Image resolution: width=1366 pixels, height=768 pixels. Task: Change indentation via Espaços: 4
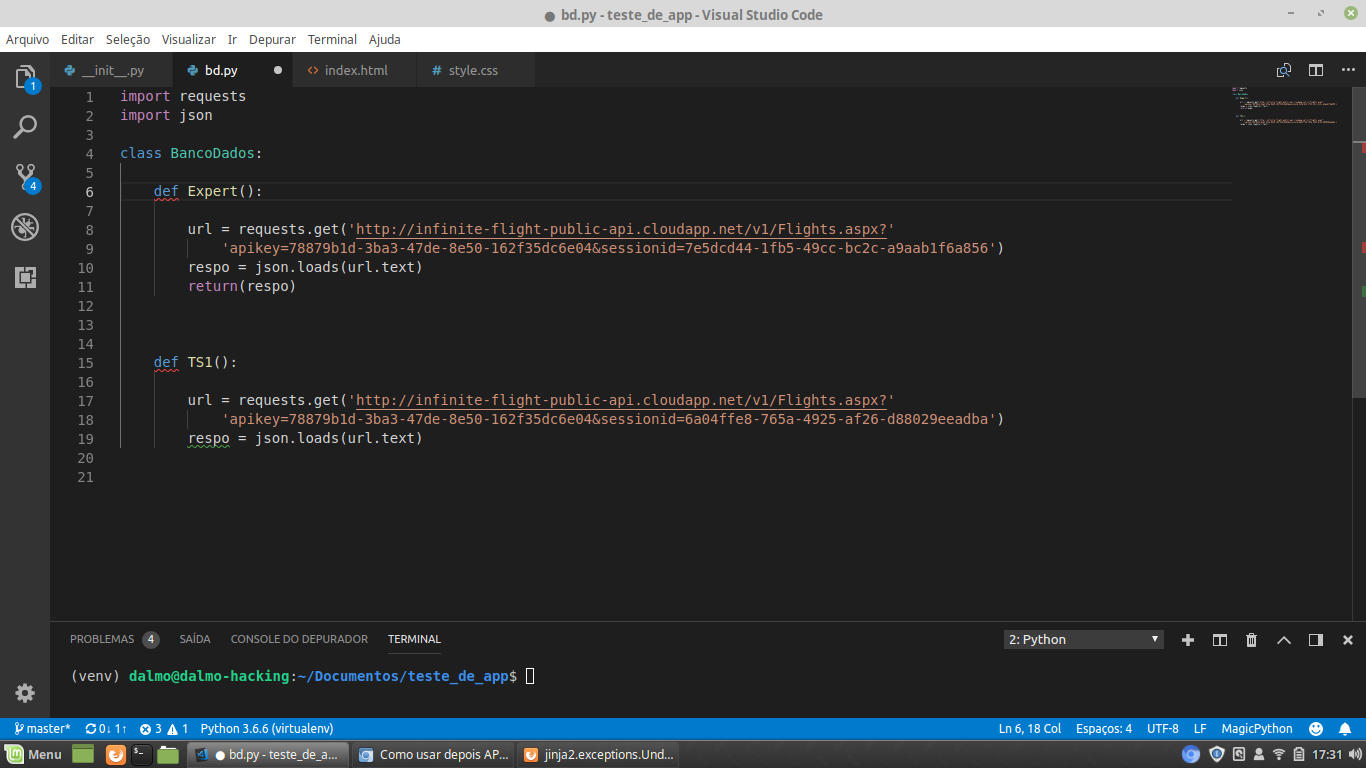[1104, 729]
